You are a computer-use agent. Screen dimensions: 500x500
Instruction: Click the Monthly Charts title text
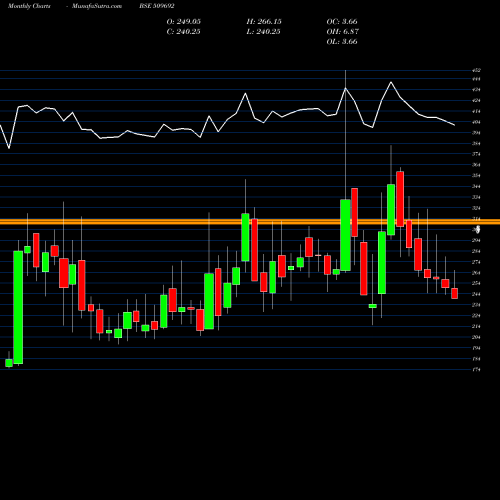29,6
